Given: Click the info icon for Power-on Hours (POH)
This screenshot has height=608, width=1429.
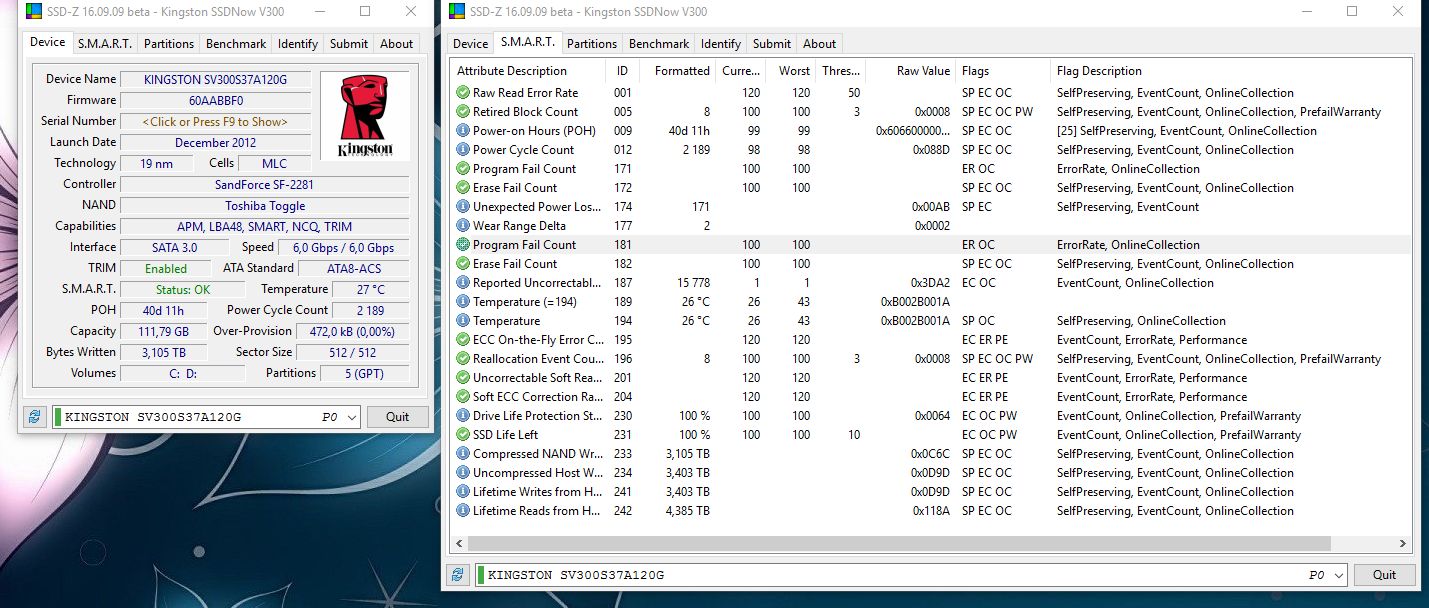Looking at the screenshot, I should [x=463, y=131].
